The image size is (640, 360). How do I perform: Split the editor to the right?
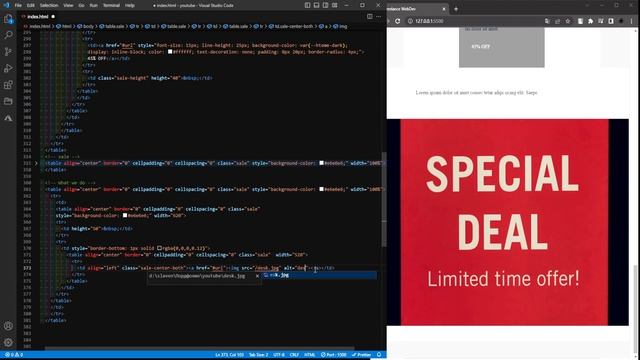click(x=369, y=17)
